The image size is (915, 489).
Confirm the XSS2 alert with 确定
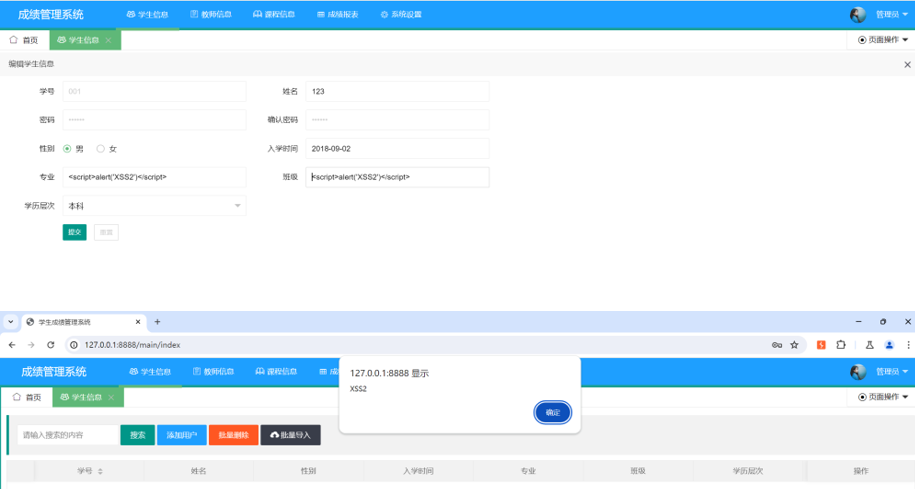(x=552, y=412)
